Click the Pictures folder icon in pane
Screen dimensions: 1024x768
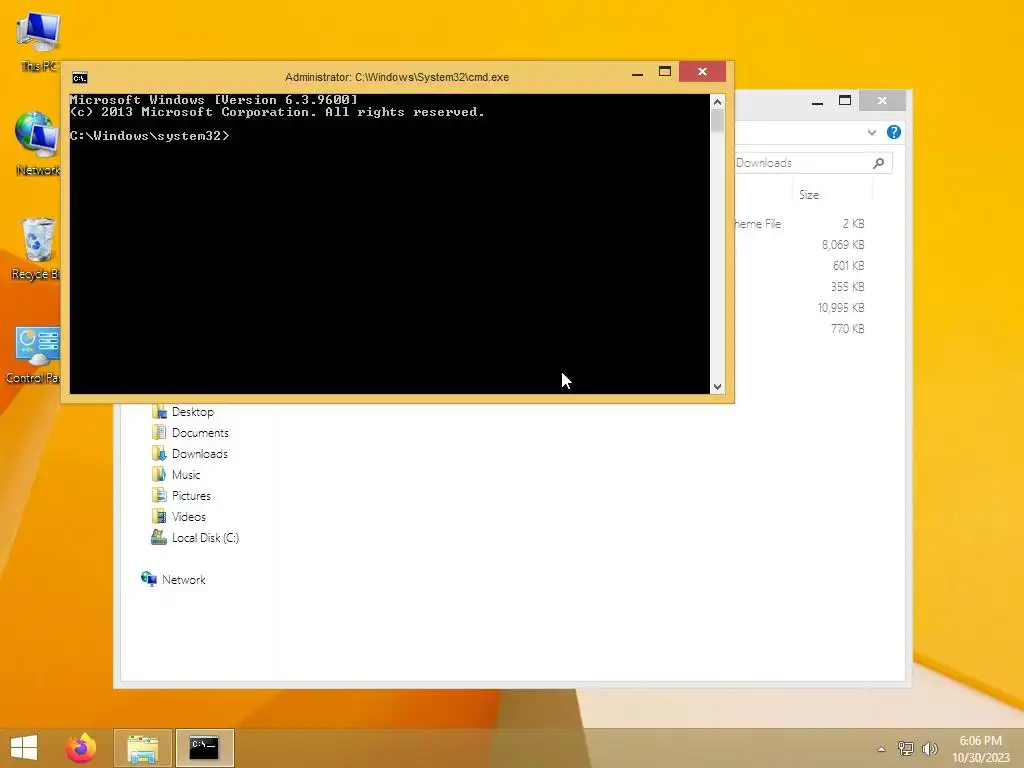(159, 495)
